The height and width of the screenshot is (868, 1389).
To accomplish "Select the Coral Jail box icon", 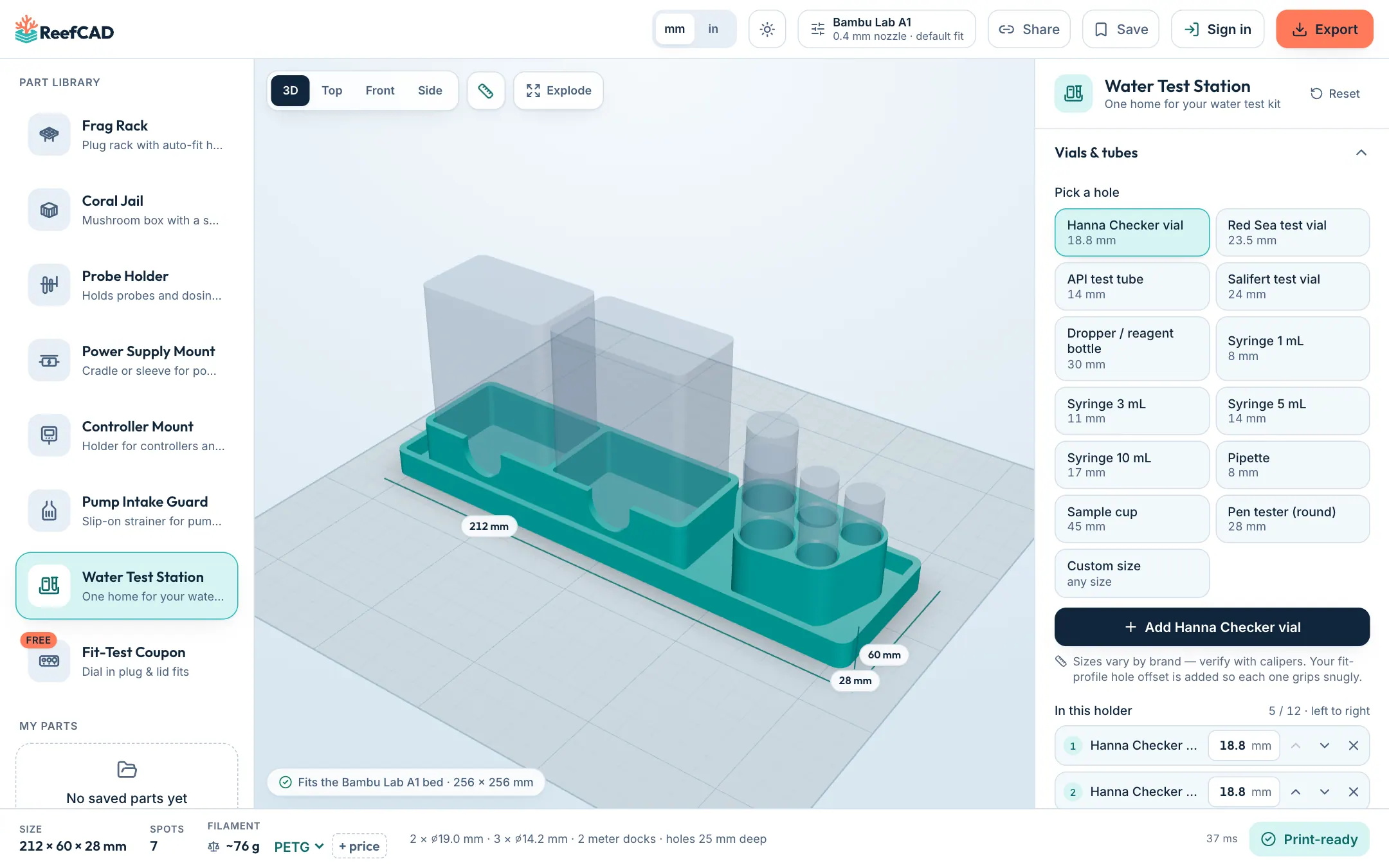I will [x=49, y=210].
